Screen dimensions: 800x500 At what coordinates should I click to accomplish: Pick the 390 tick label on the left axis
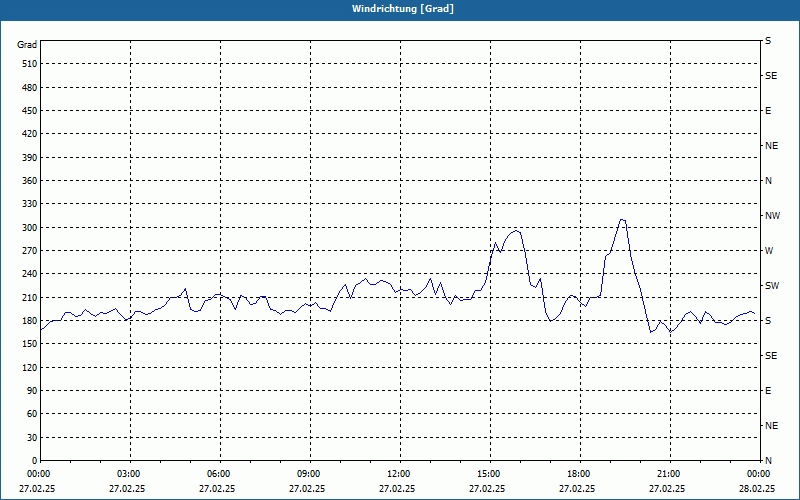click(30, 158)
